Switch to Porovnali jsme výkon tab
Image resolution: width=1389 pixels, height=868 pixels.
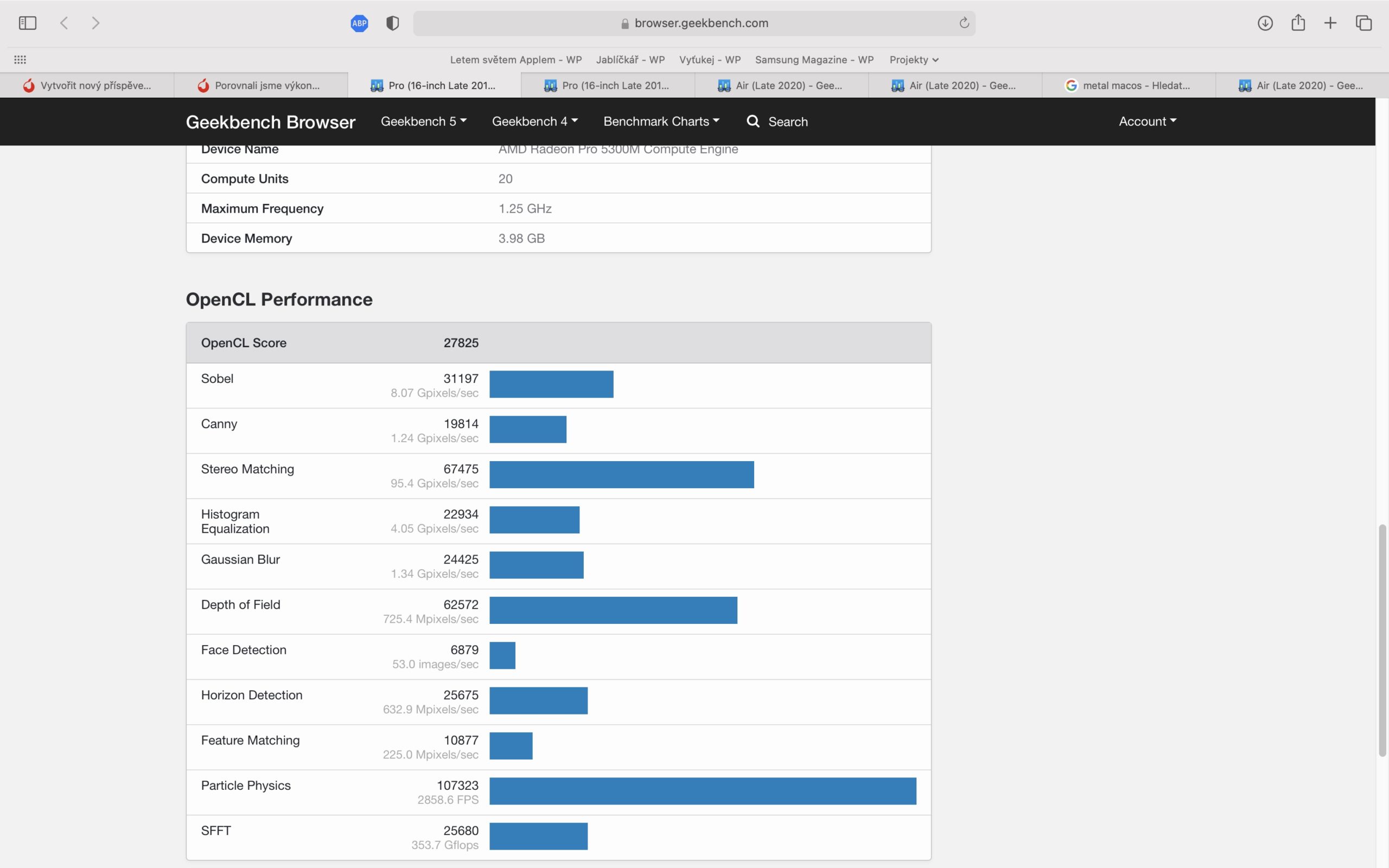click(260, 86)
